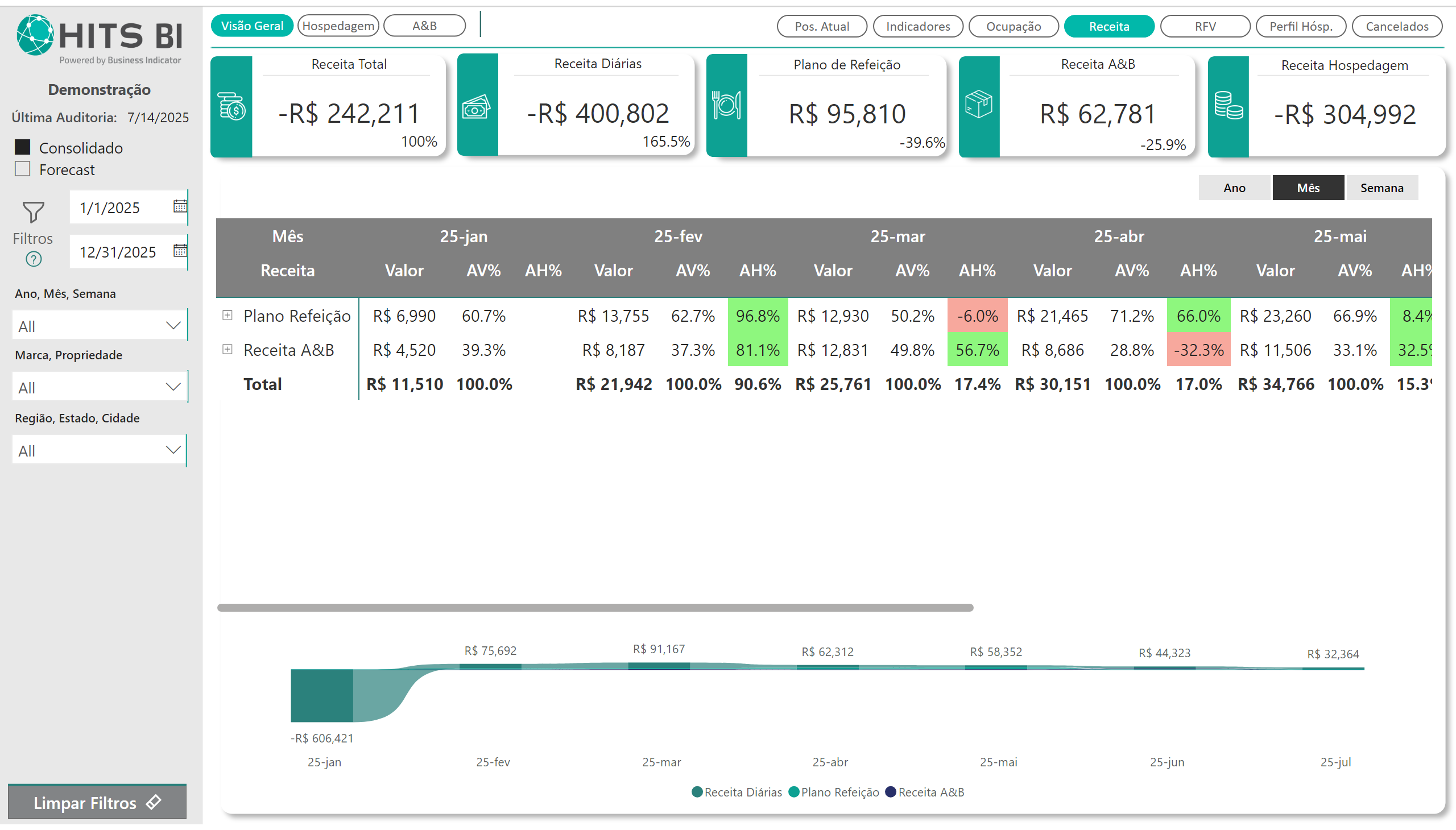Image resolution: width=1456 pixels, height=830 pixels.
Task: Click the Receita Diárias cash icon
Action: [x=477, y=107]
